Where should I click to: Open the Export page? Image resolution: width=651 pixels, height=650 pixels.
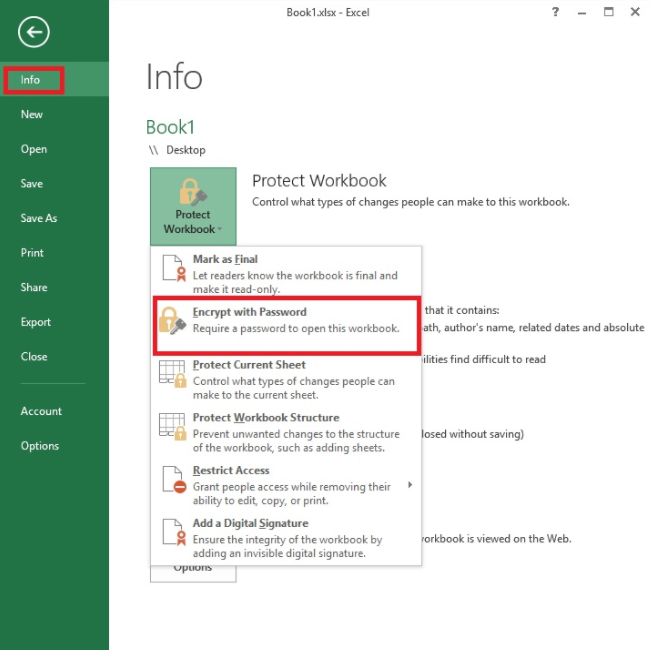tap(36, 322)
